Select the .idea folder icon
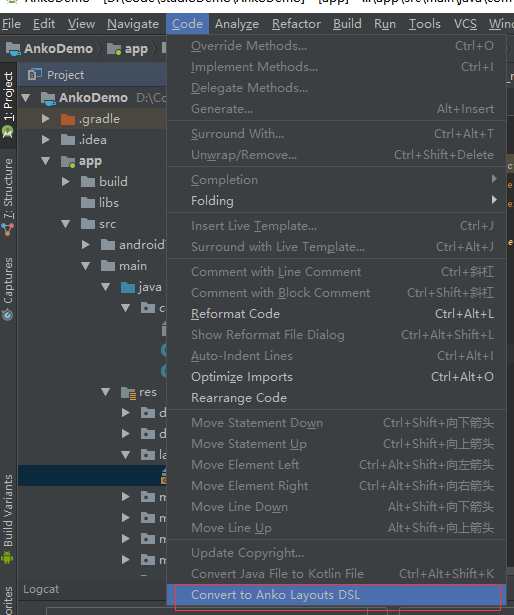 click(x=68, y=140)
